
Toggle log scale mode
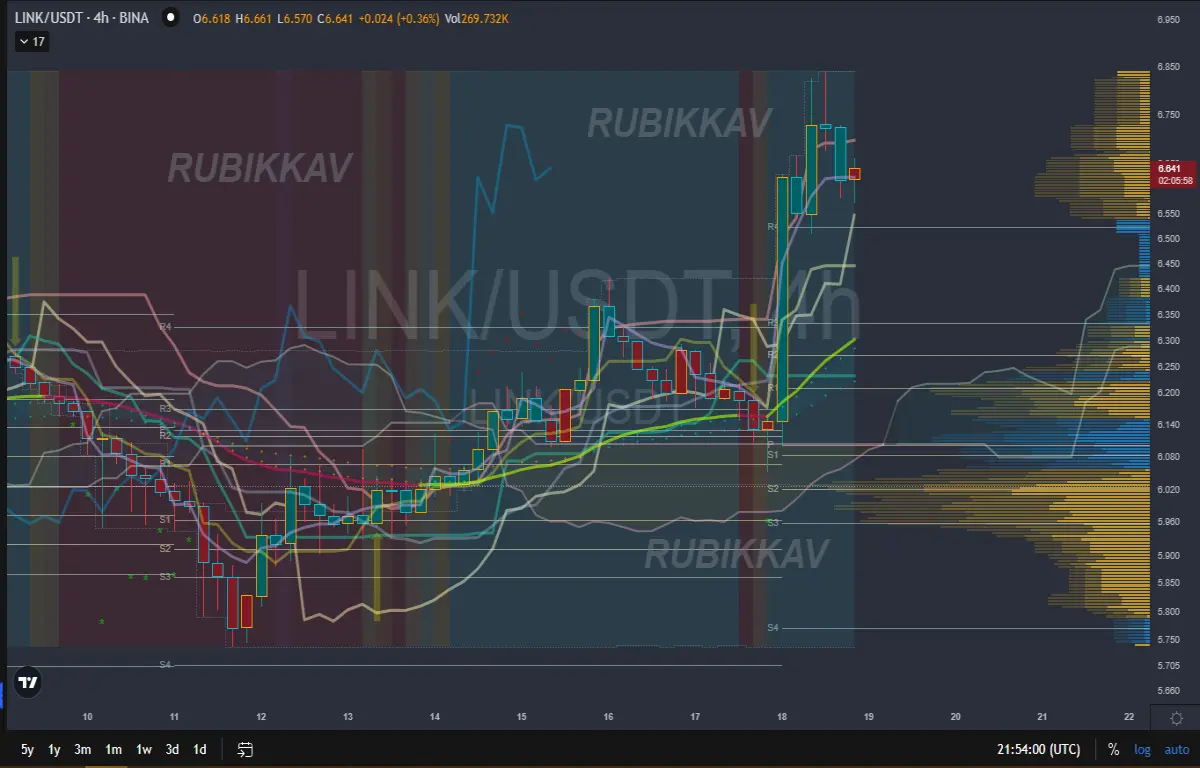(x=1142, y=749)
